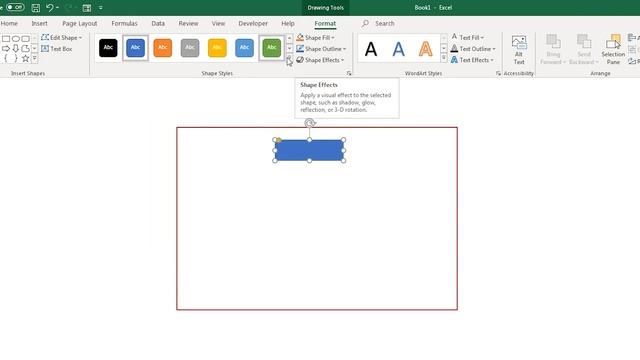640x360 pixels.
Task: Go to the Formulas tab
Action: pos(124,24)
